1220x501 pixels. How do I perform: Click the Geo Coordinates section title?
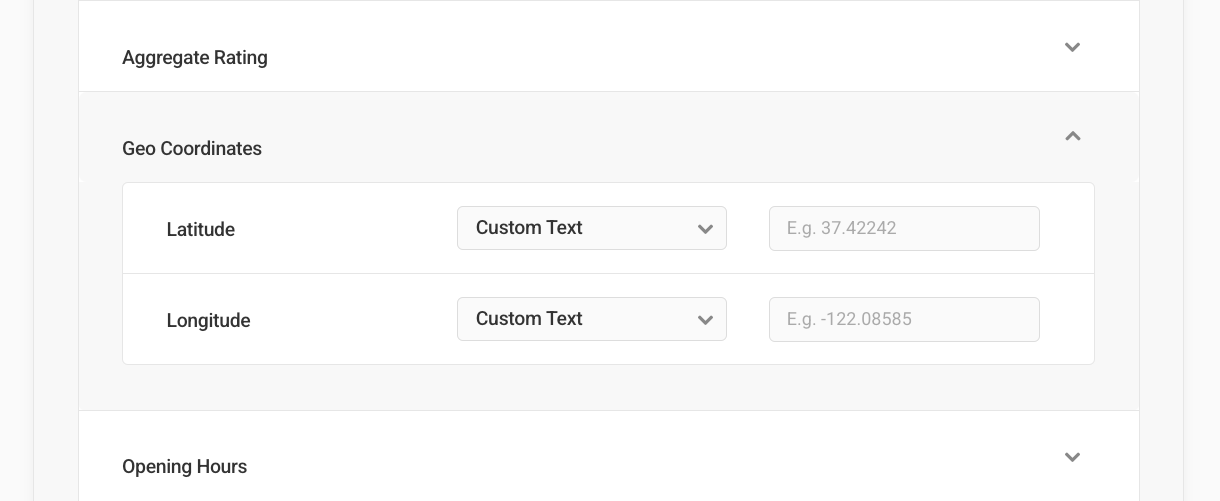[x=192, y=149]
